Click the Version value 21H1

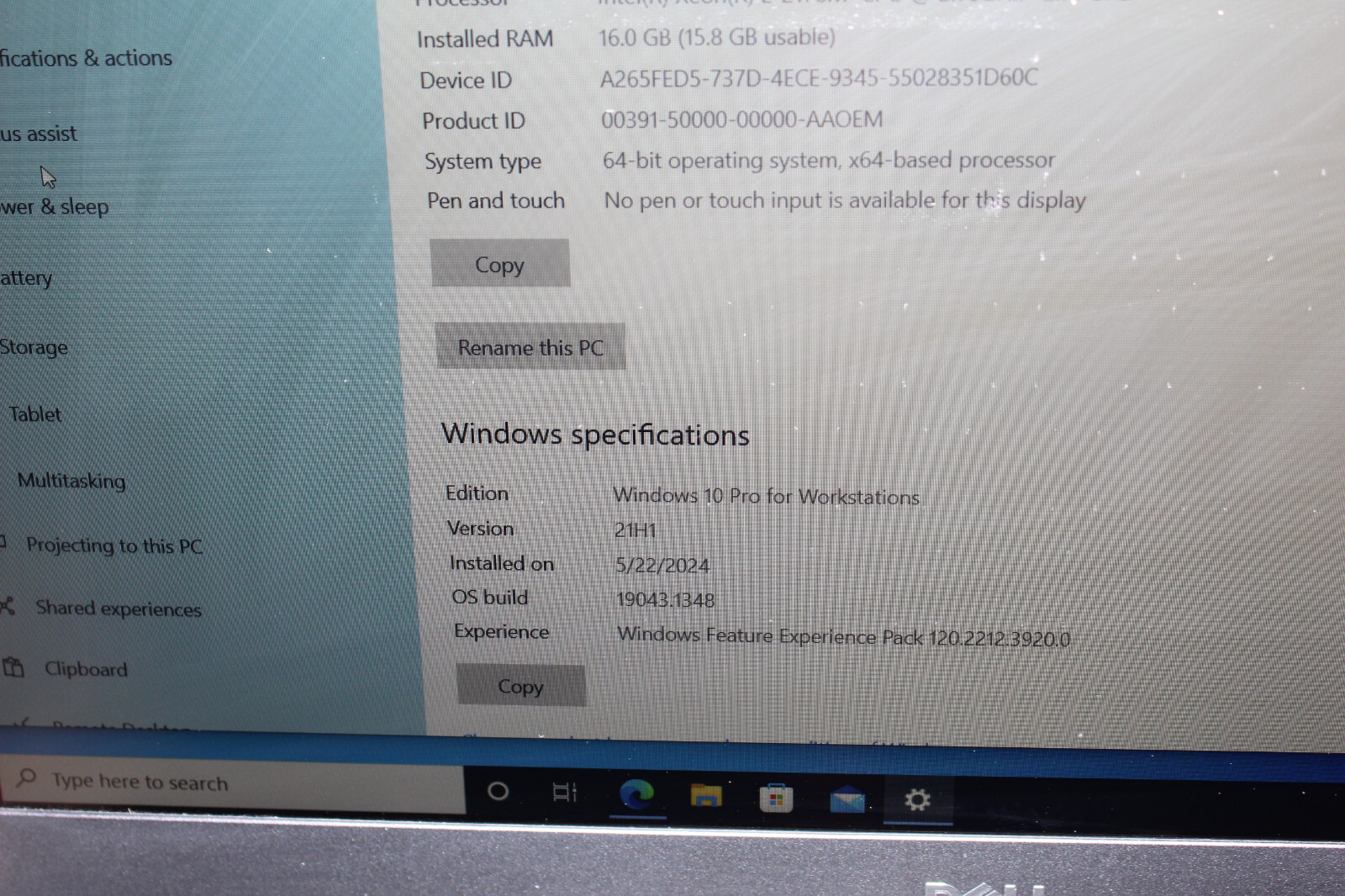pos(636,530)
